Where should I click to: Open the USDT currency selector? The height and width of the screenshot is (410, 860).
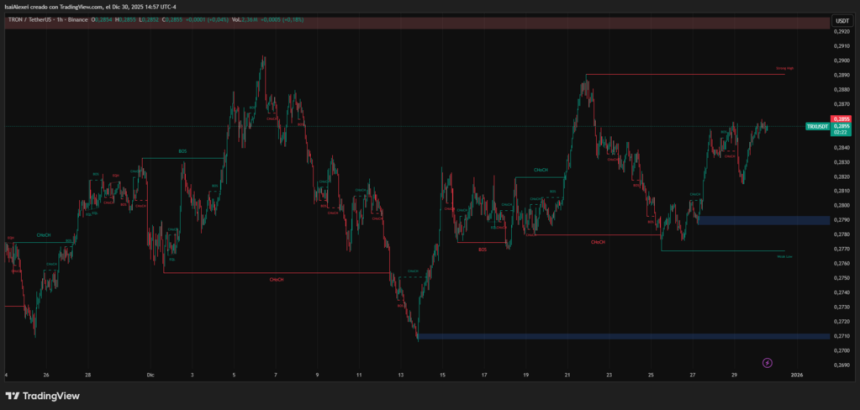pyautogui.click(x=841, y=20)
